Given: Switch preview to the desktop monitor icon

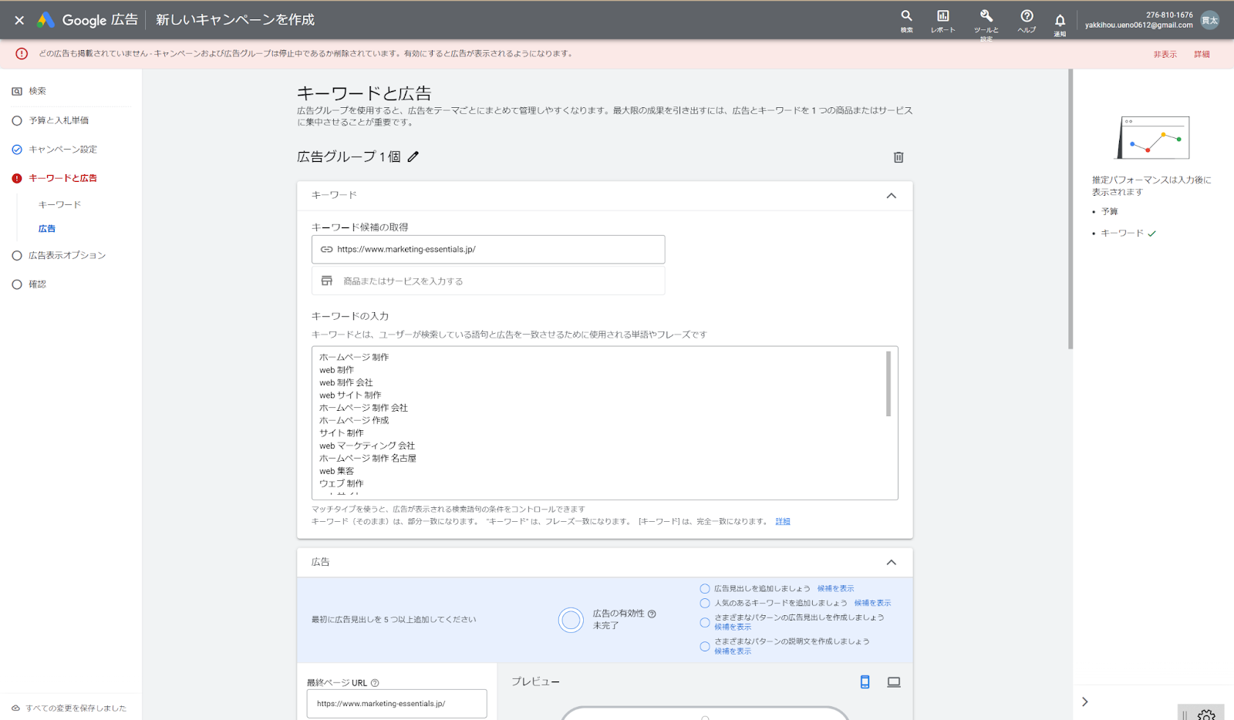Looking at the screenshot, I should click(894, 682).
